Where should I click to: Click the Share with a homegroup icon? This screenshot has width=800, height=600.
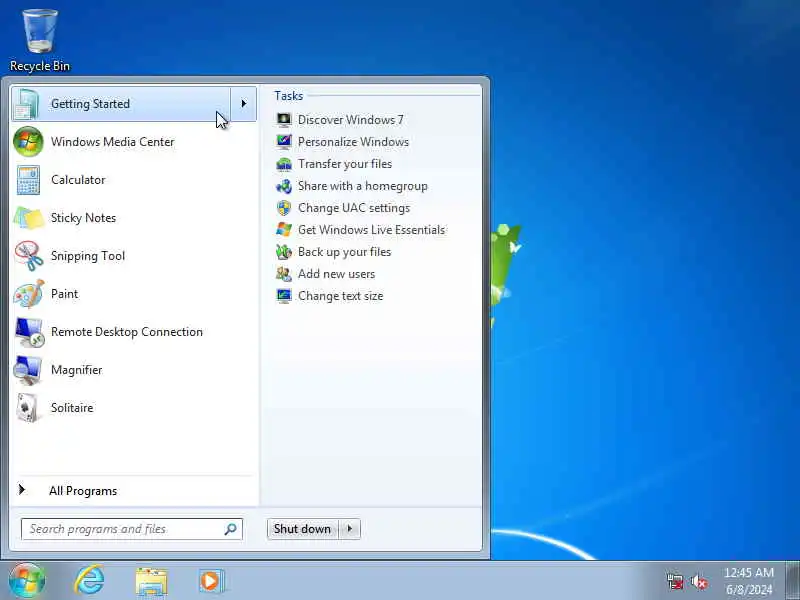[x=284, y=186]
